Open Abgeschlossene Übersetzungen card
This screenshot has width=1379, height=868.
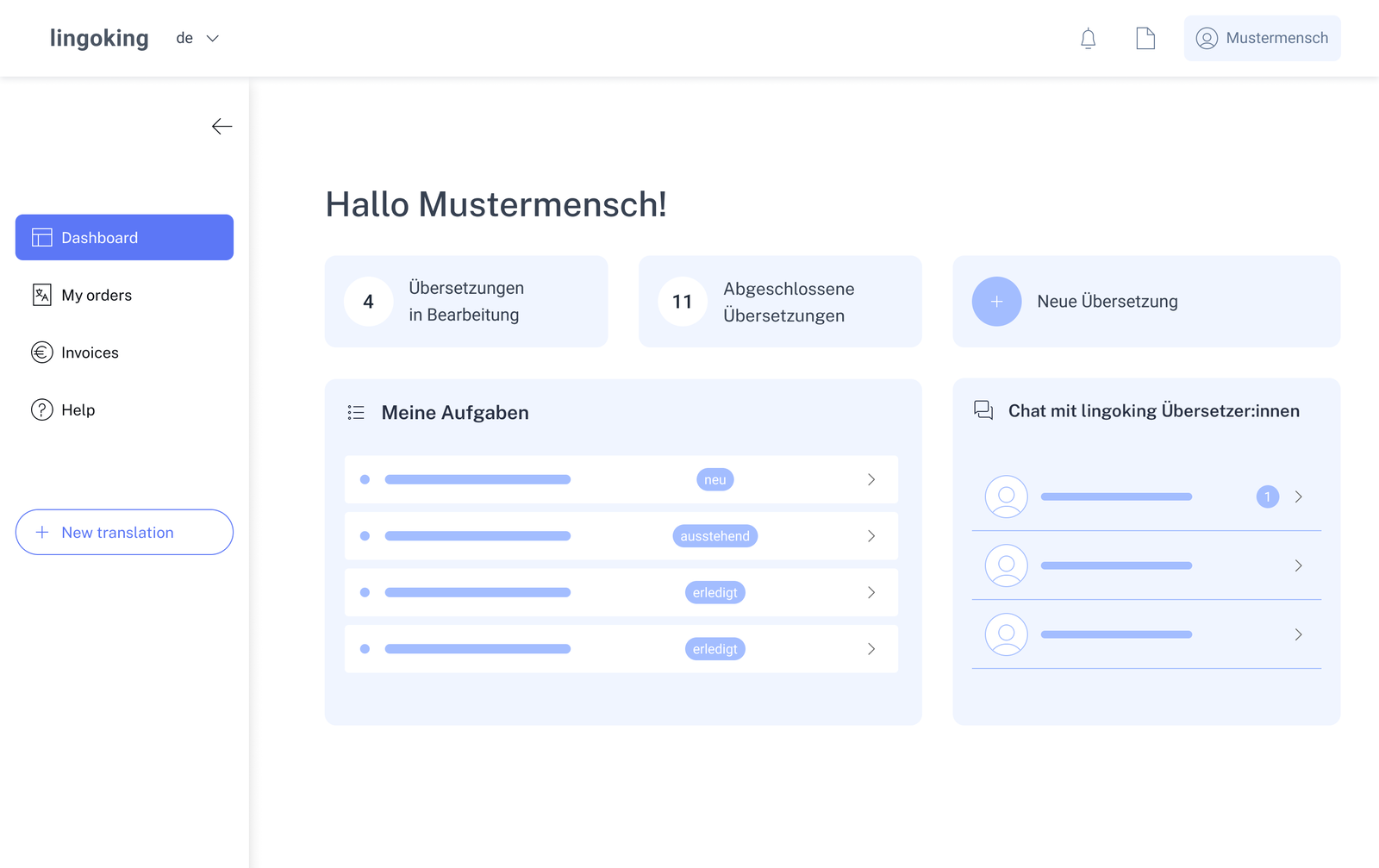coord(780,302)
